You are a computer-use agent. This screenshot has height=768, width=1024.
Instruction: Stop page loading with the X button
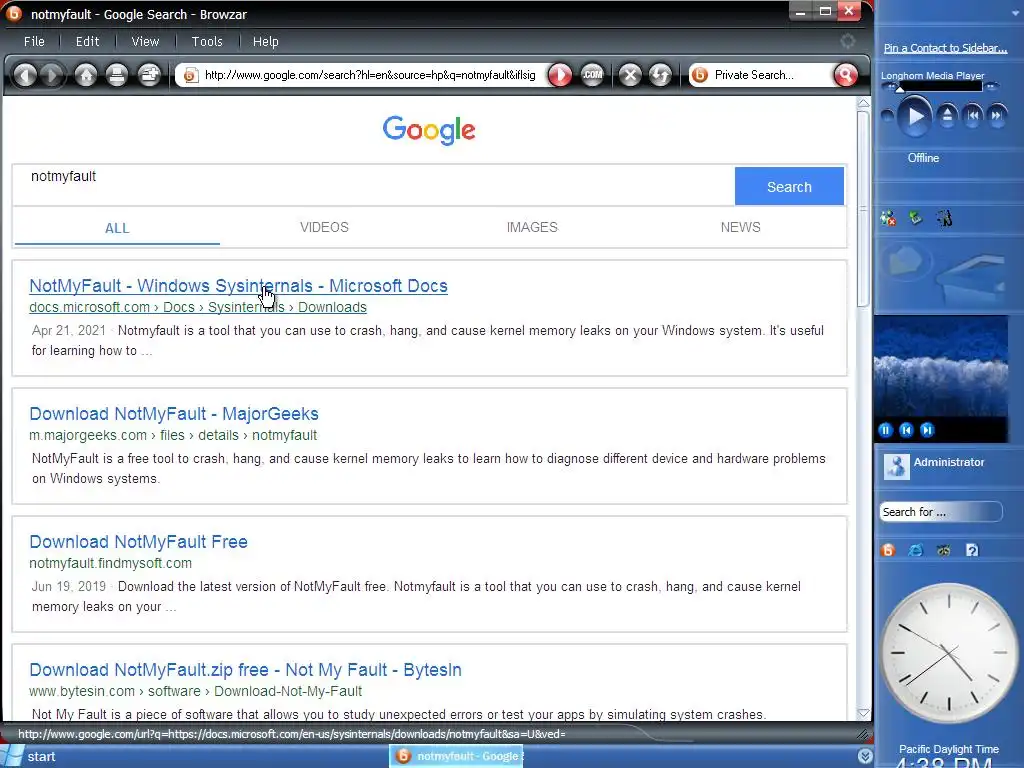click(630, 75)
